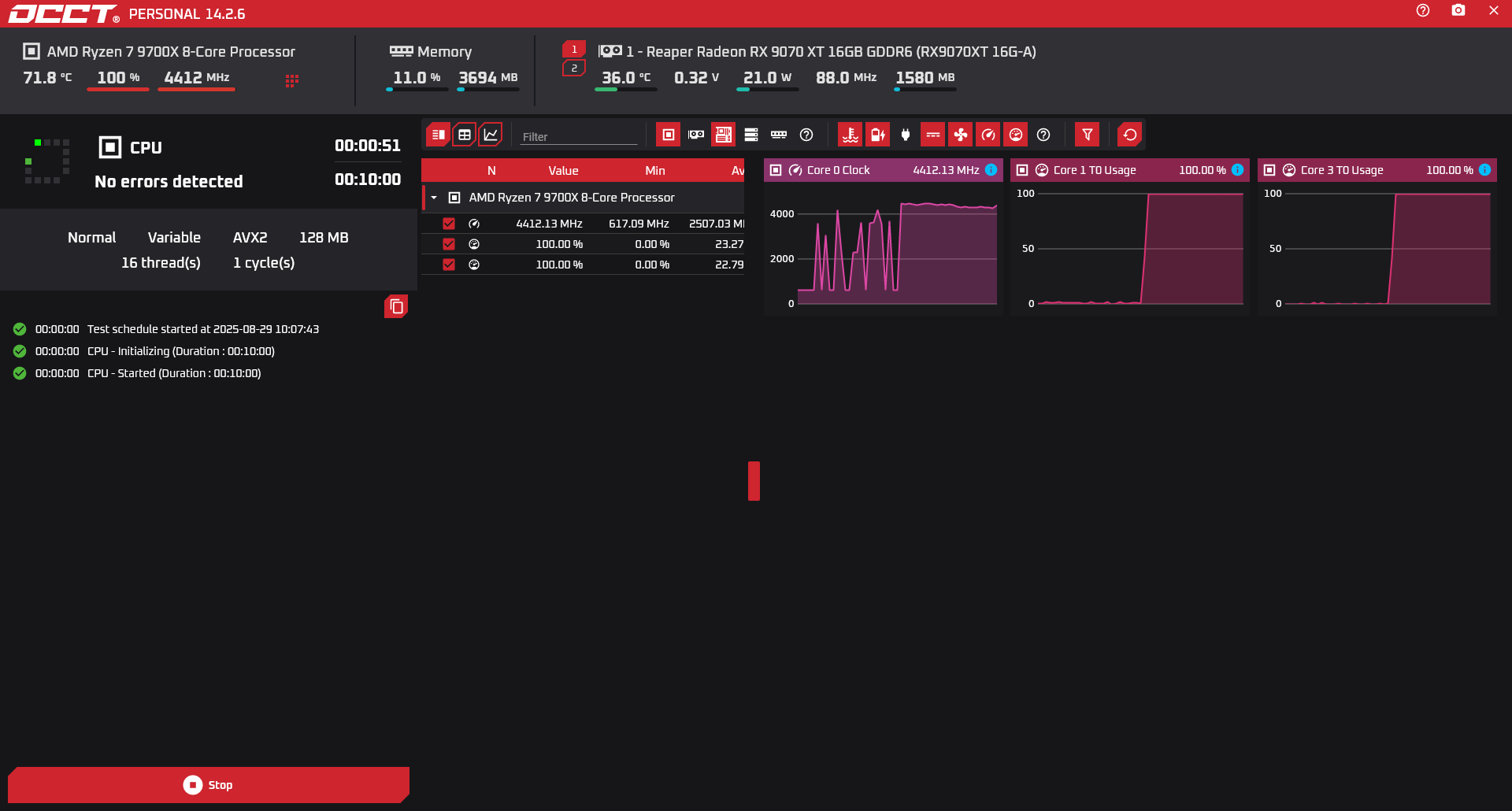Click the Core 0 Clock graph

883,247
